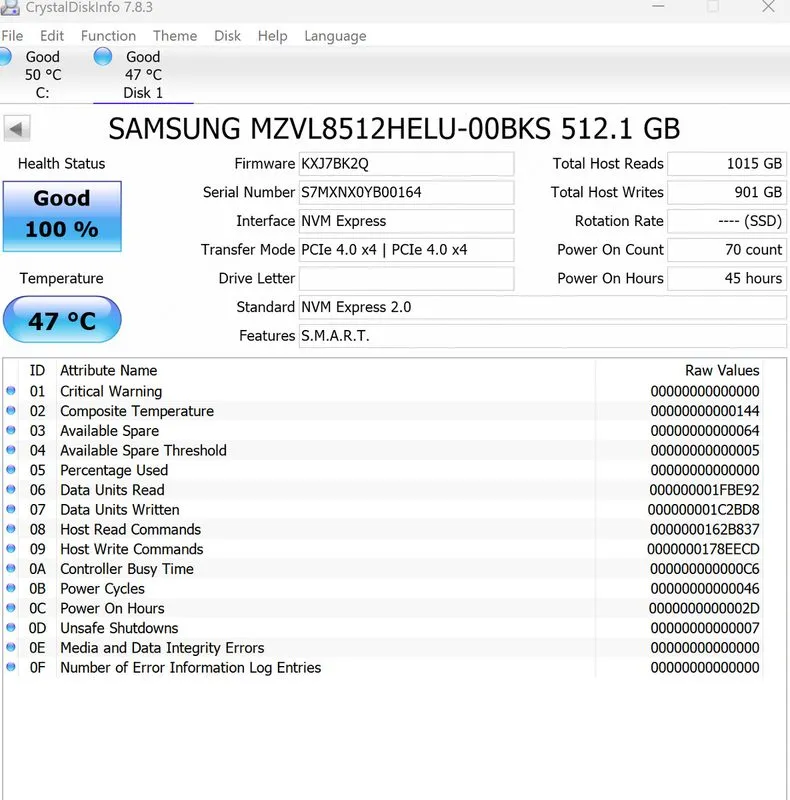Click status dot of Available Spare Threshold row
790x800 pixels.
(x=11, y=450)
